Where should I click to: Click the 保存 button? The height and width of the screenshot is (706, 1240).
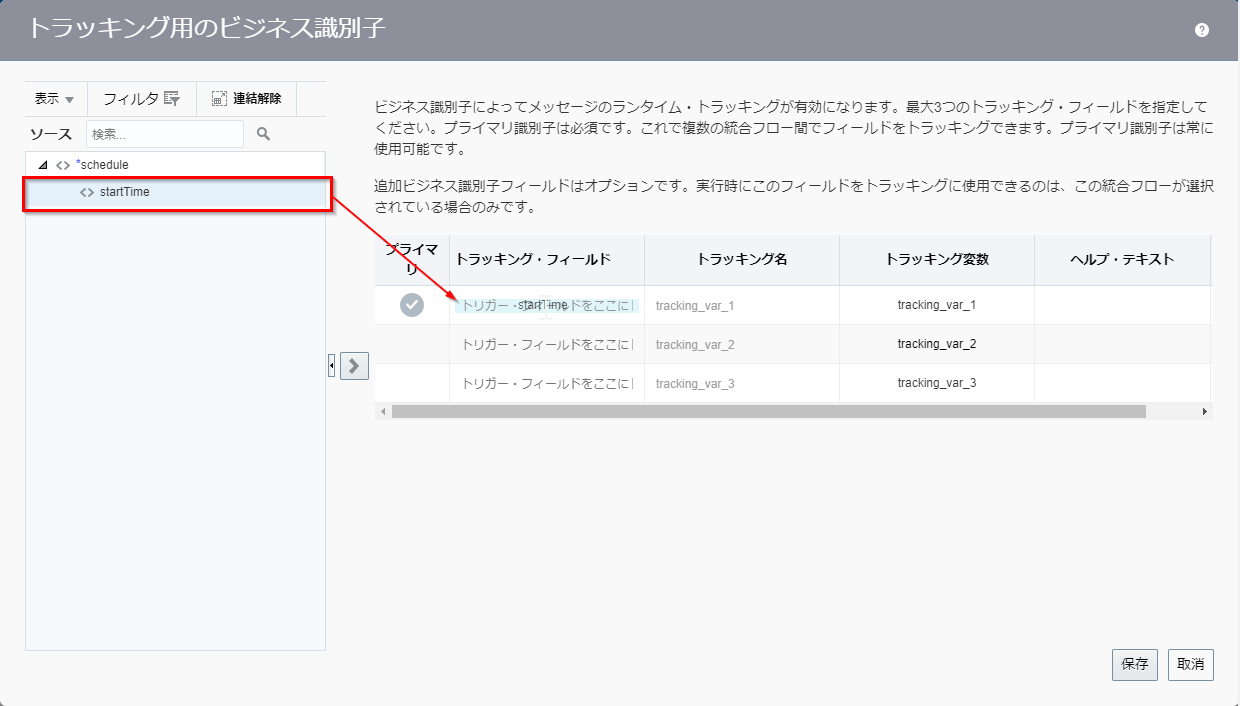[x=1134, y=665]
